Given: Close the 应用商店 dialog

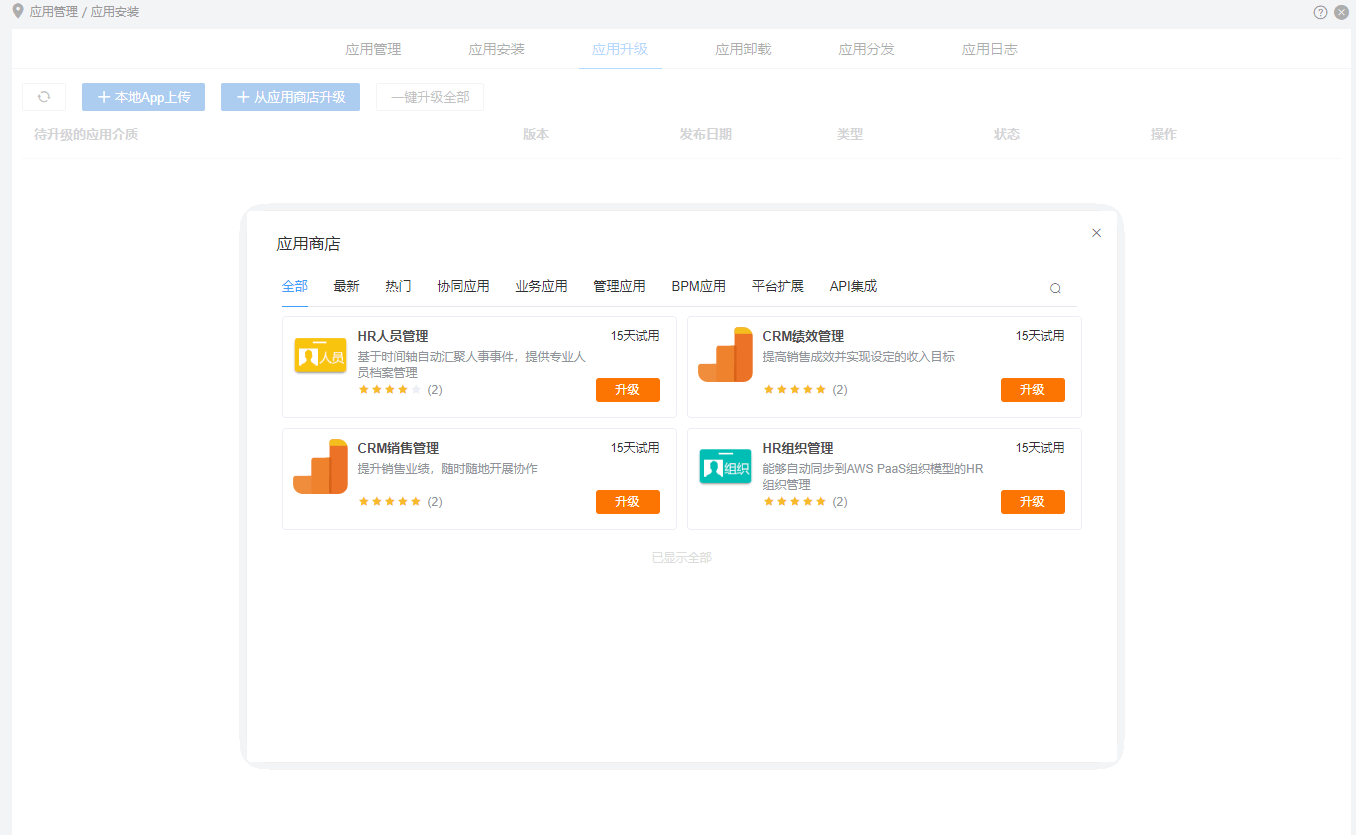Looking at the screenshot, I should (x=1096, y=233).
